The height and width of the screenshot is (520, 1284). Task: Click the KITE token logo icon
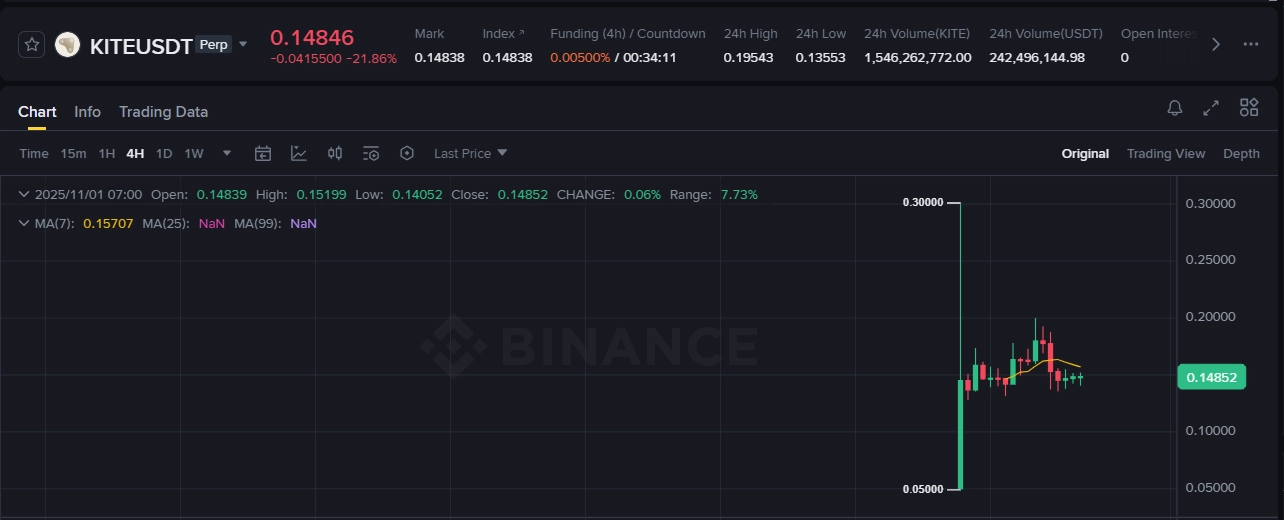(x=67, y=45)
